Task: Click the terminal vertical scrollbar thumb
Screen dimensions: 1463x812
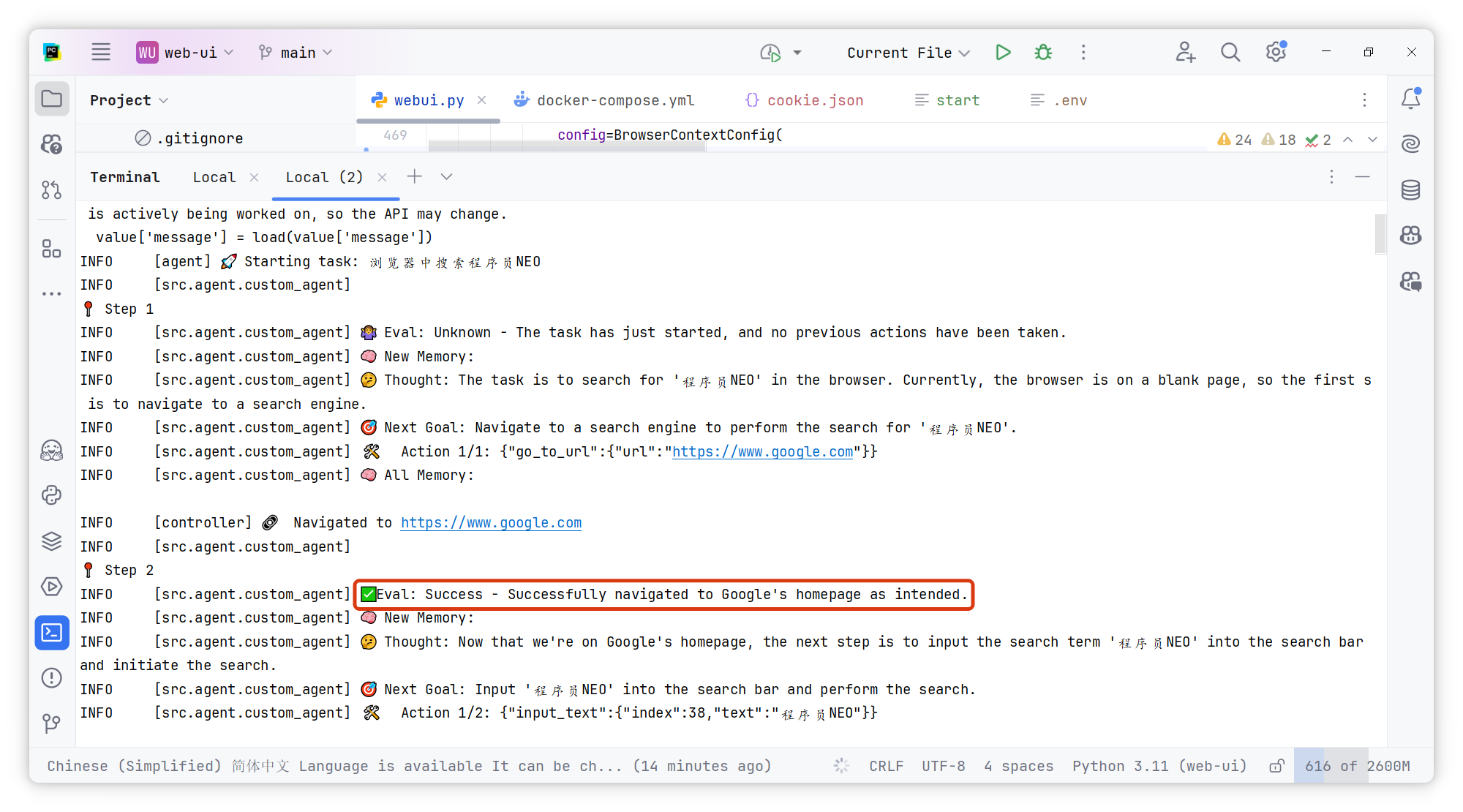Action: point(1380,234)
